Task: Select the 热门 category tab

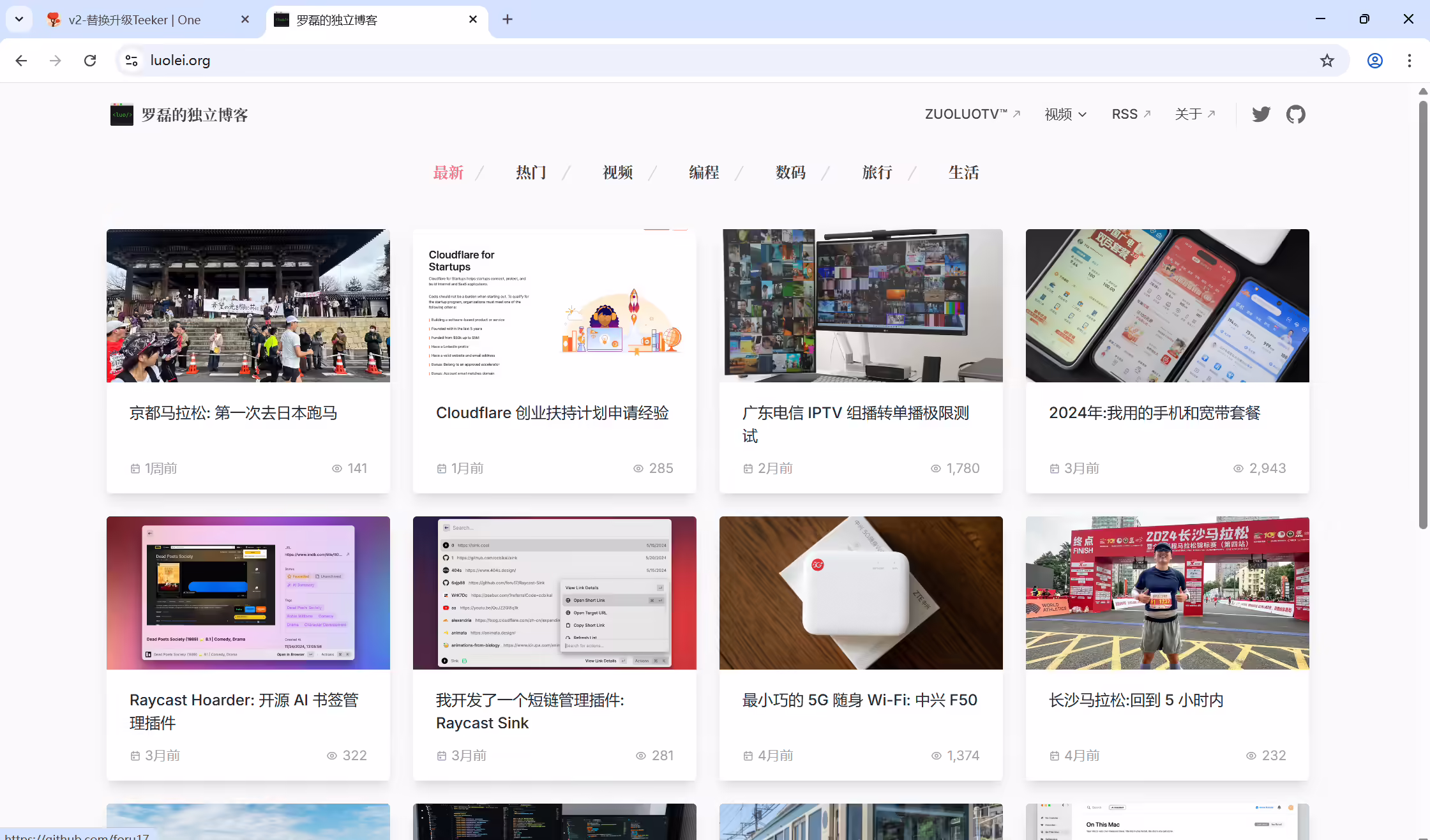Action: (531, 172)
